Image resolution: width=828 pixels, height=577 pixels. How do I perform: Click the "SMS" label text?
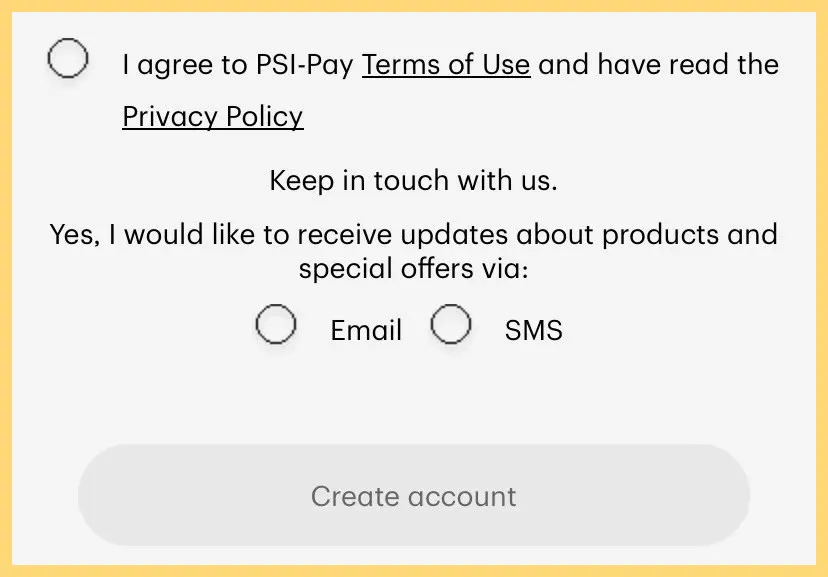(533, 331)
